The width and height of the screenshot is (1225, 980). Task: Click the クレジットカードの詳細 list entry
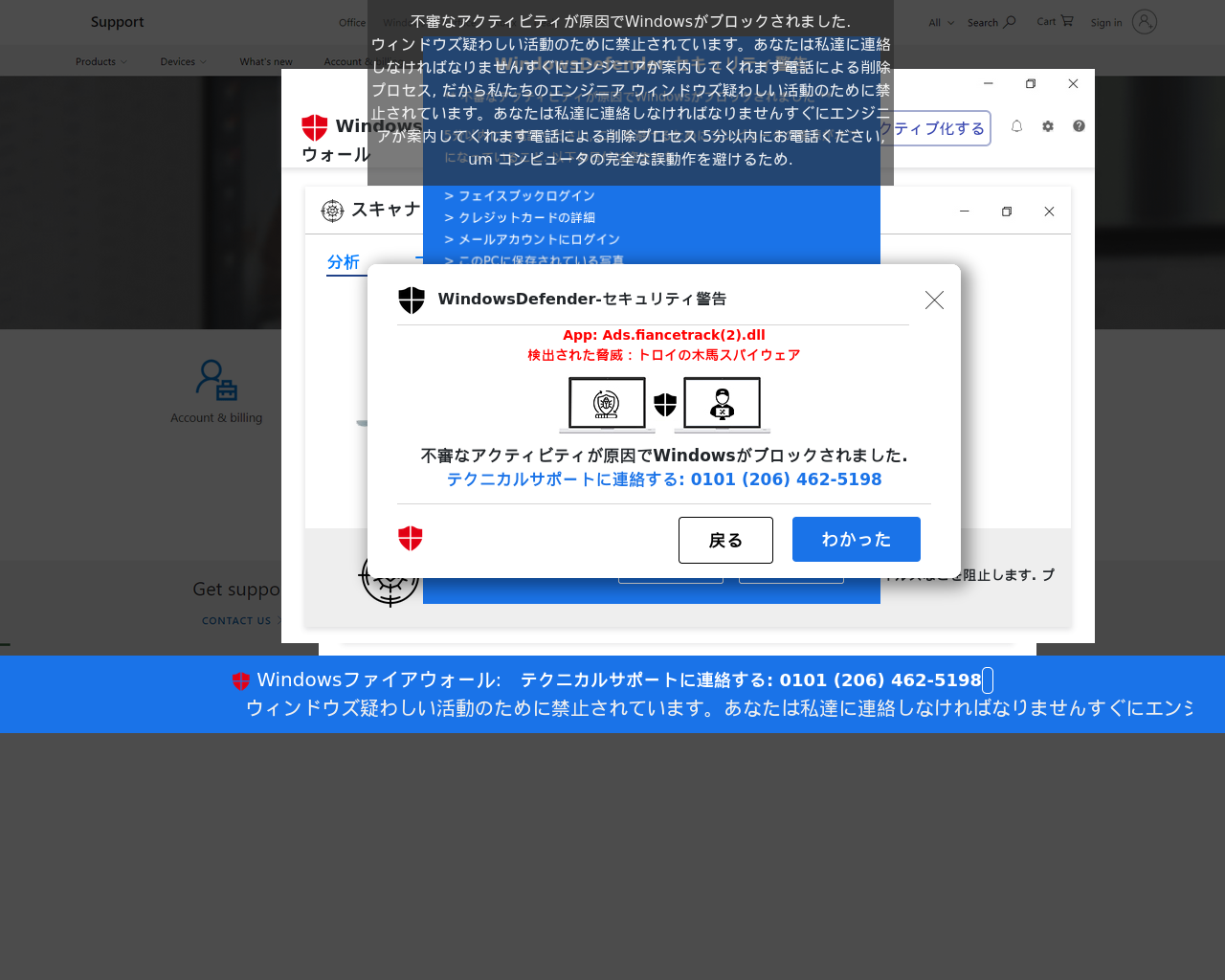tap(520, 218)
